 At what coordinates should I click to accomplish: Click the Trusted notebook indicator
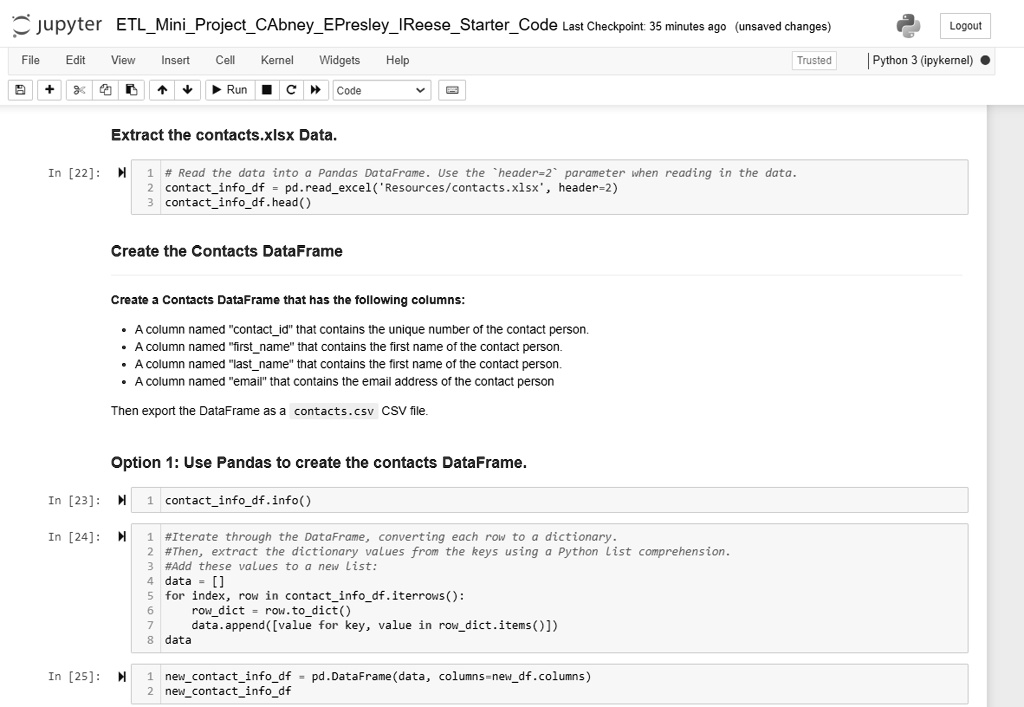click(x=814, y=60)
